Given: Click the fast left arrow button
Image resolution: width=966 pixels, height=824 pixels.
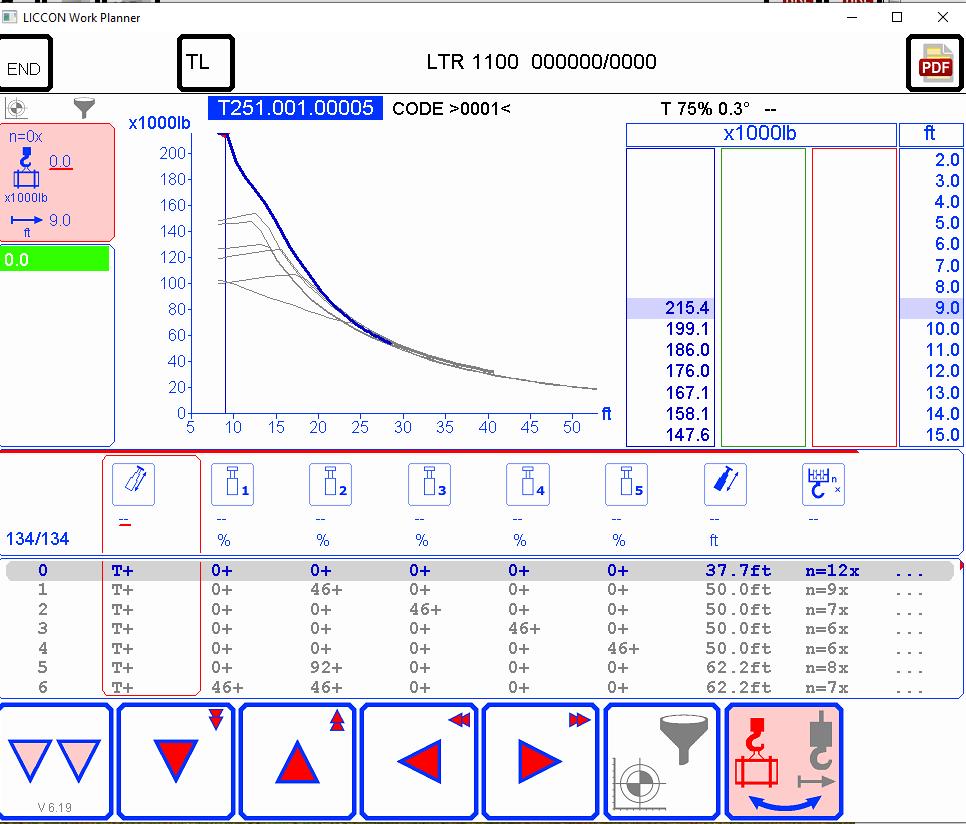Looking at the screenshot, I should pyautogui.click(x=419, y=761).
